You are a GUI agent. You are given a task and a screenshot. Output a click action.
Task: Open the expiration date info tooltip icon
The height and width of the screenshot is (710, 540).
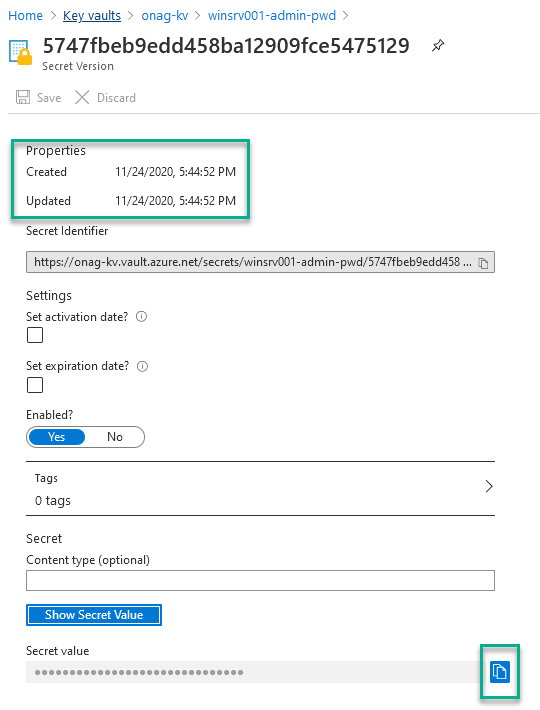click(x=143, y=366)
